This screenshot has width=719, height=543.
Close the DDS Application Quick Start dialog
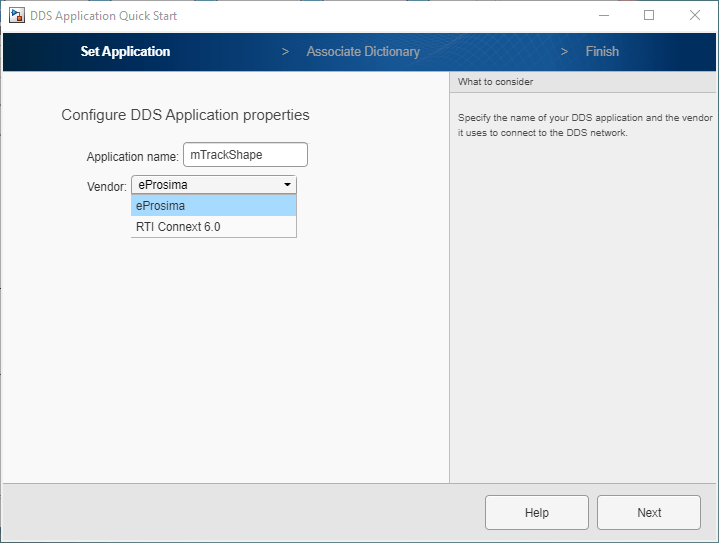click(x=694, y=16)
